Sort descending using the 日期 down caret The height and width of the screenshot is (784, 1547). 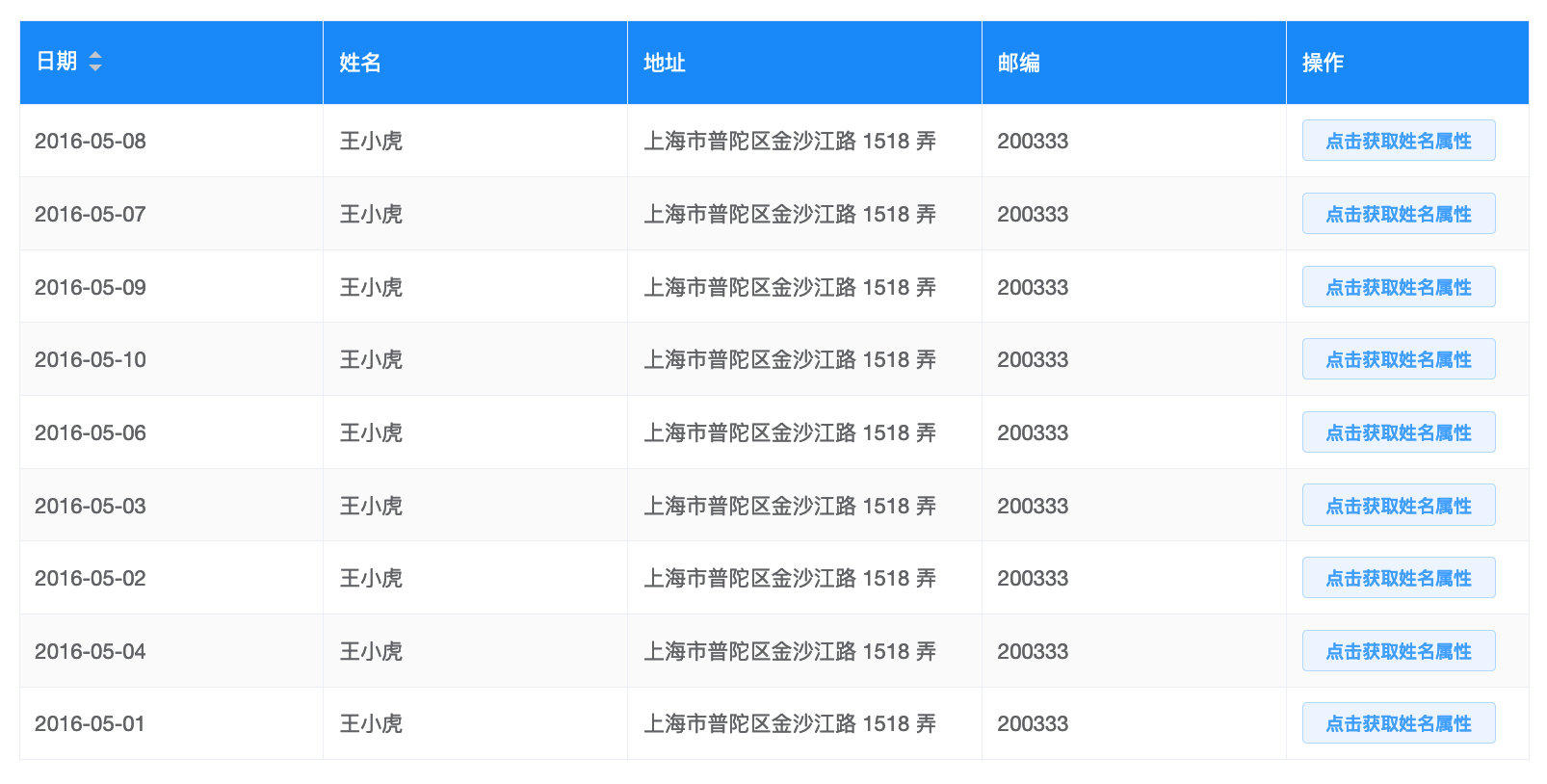(95, 67)
